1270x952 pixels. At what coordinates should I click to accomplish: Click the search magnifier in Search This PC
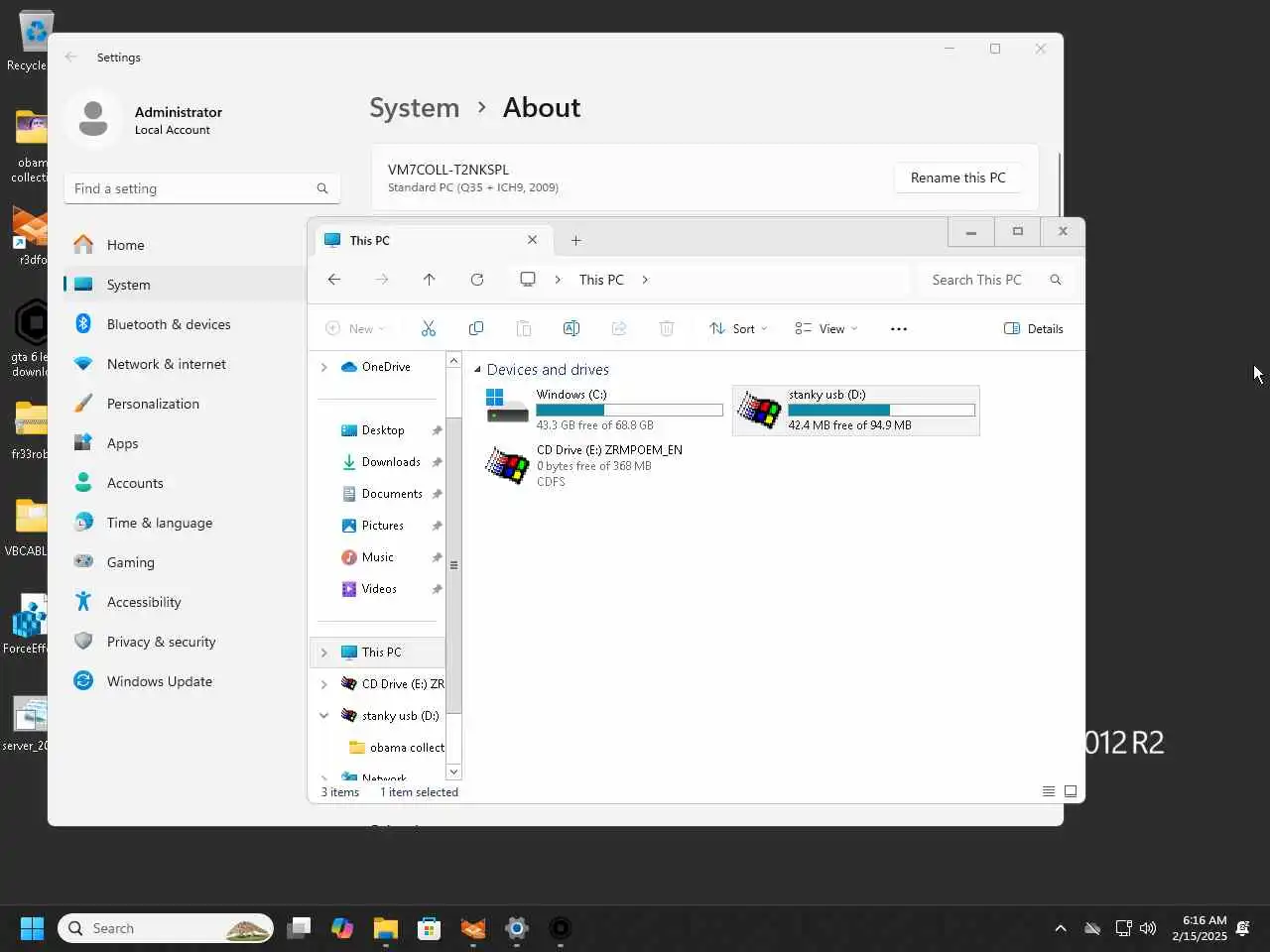point(1056,280)
